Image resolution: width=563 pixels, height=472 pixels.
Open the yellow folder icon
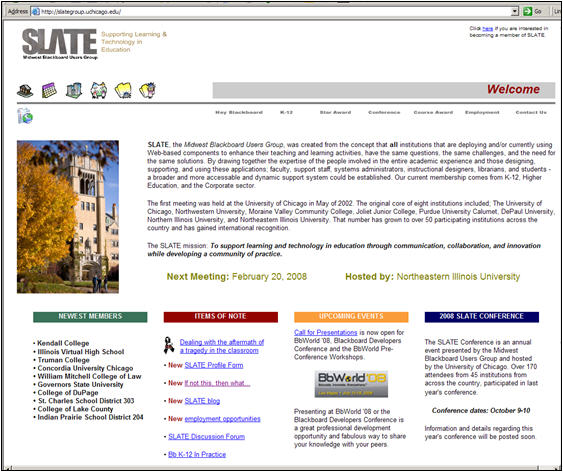(123, 90)
